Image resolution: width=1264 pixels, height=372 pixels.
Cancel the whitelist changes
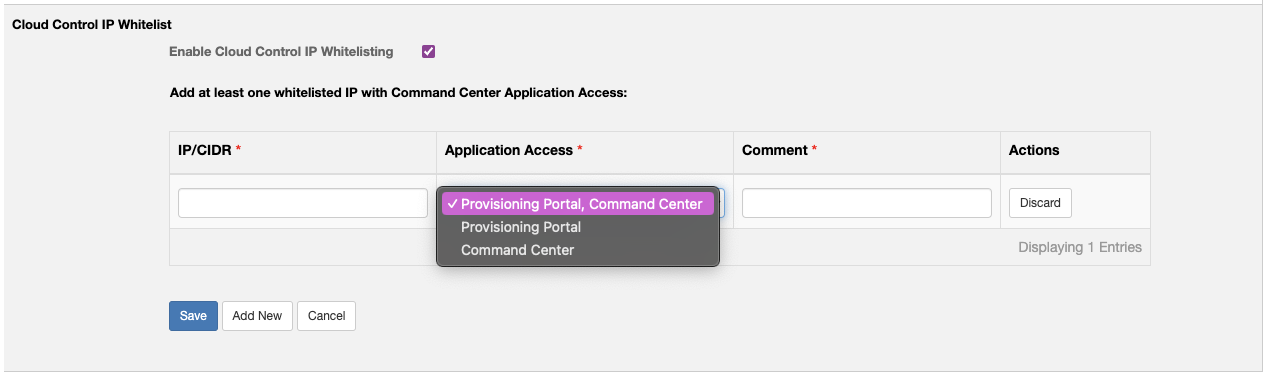tap(326, 316)
